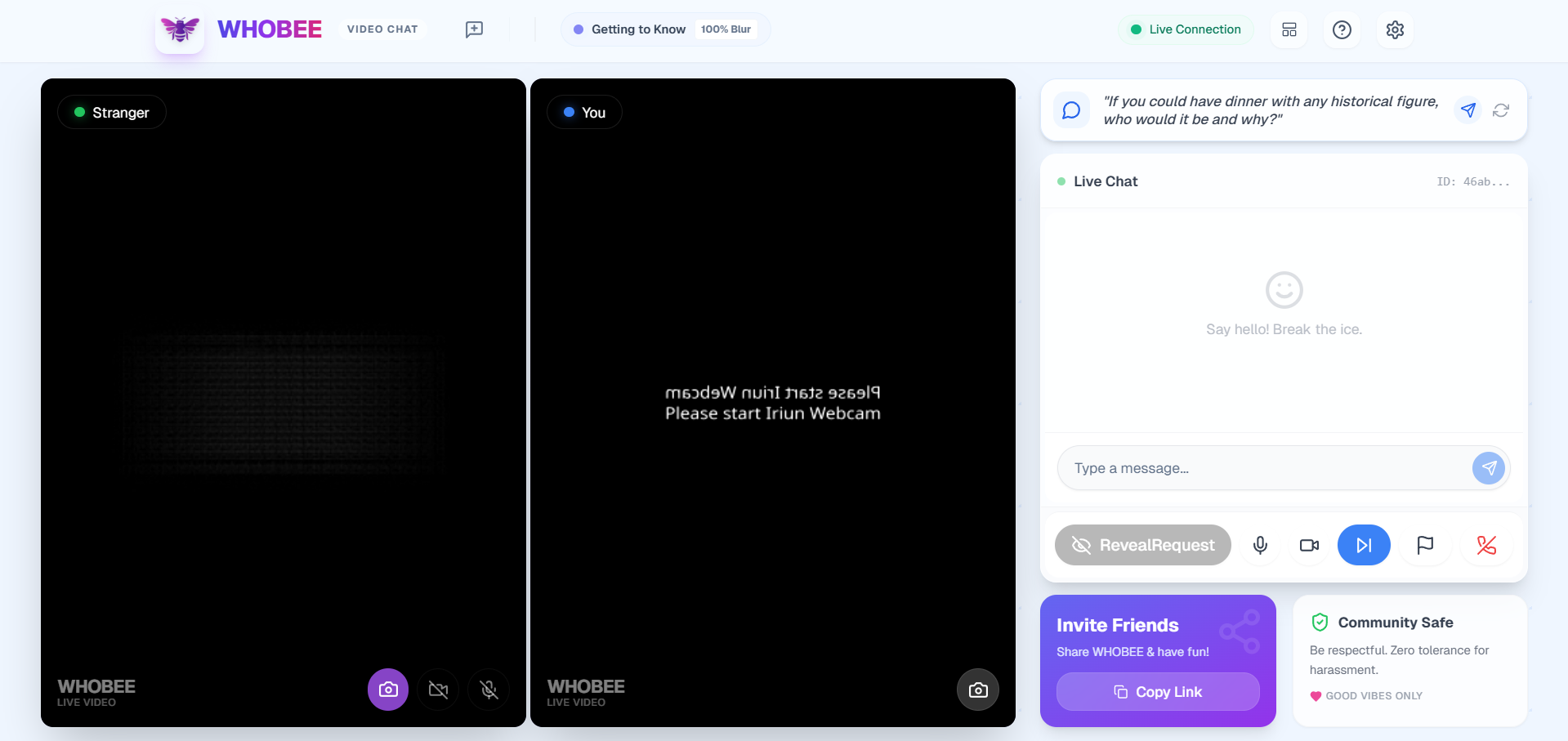The image size is (1568, 741).
Task: Send chat message with blue send button
Action: click(x=1489, y=468)
